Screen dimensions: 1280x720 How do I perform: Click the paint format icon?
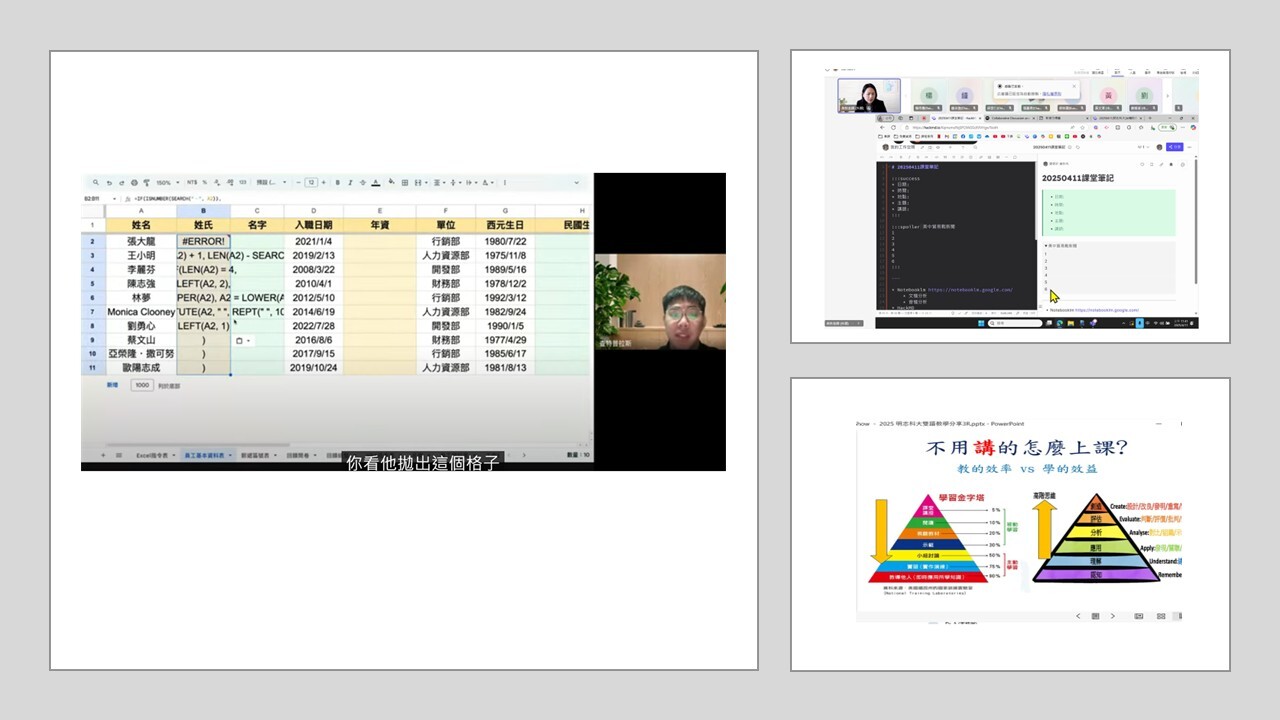click(146, 183)
